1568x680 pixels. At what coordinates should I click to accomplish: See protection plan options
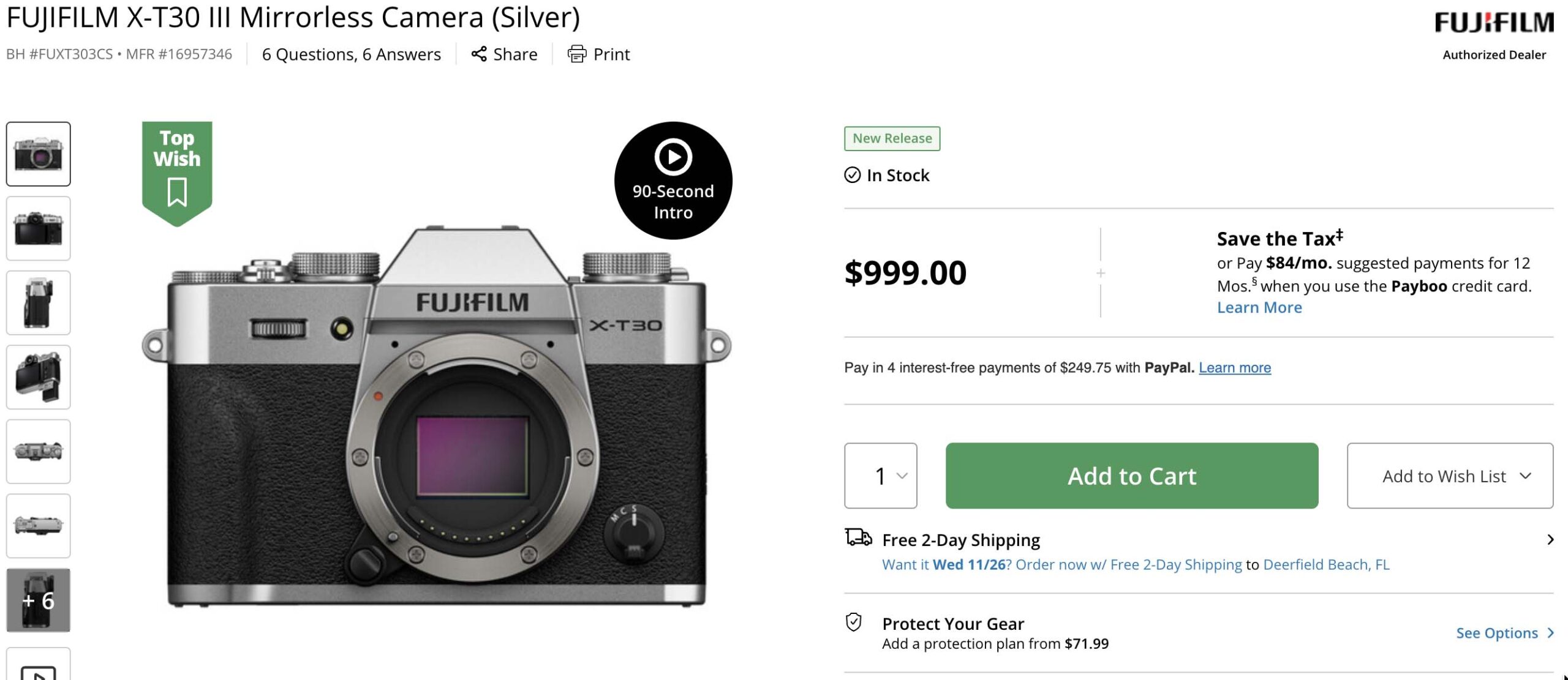coord(1504,633)
